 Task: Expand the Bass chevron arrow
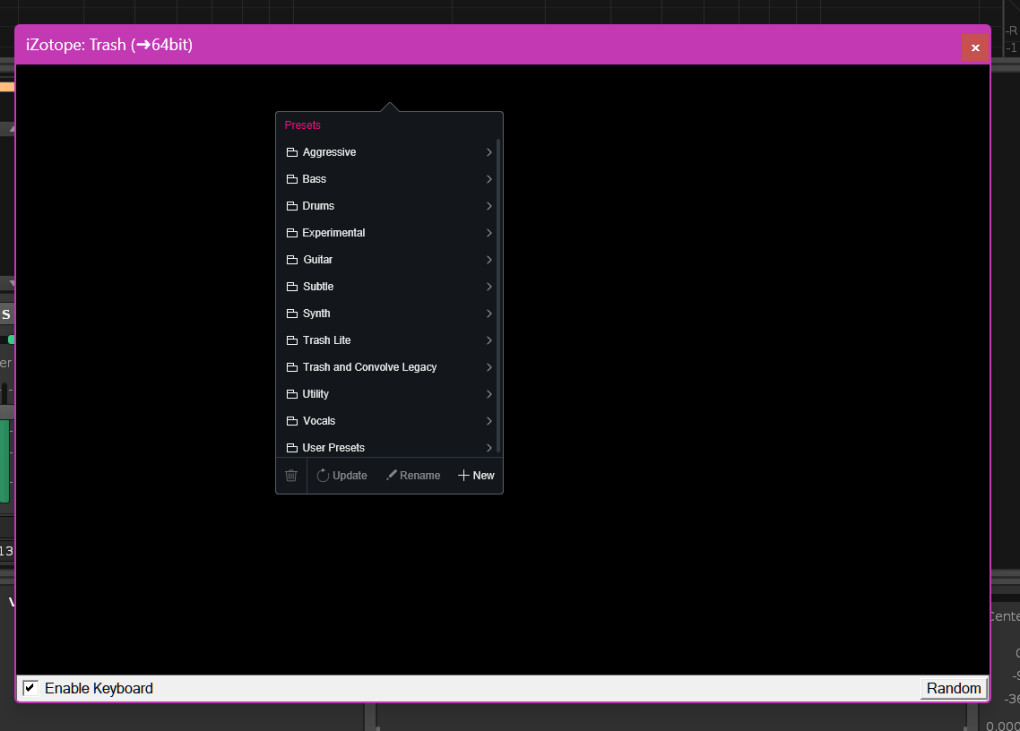[x=489, y=179]
